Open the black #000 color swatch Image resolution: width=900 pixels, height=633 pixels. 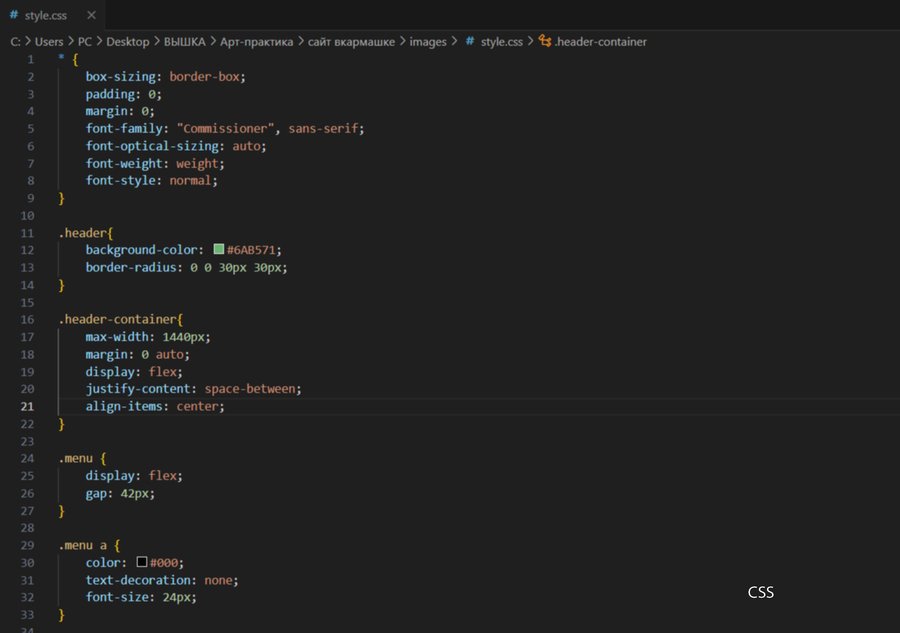142,563
